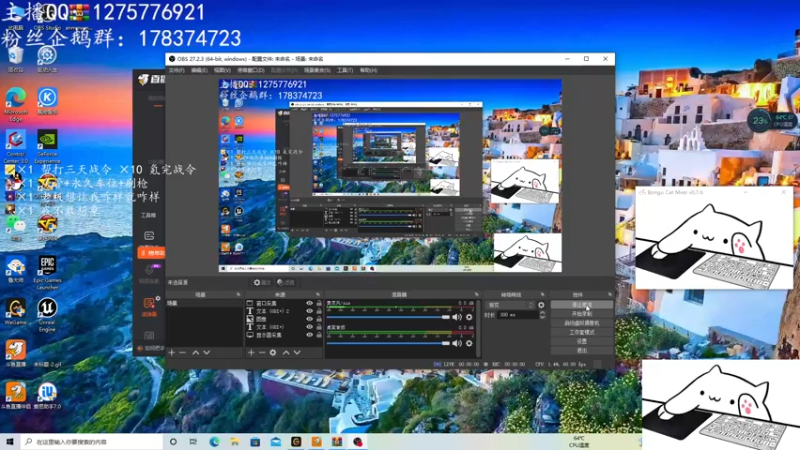
Task: Lock the 图像 source
Action: click(x=319, y=319)
